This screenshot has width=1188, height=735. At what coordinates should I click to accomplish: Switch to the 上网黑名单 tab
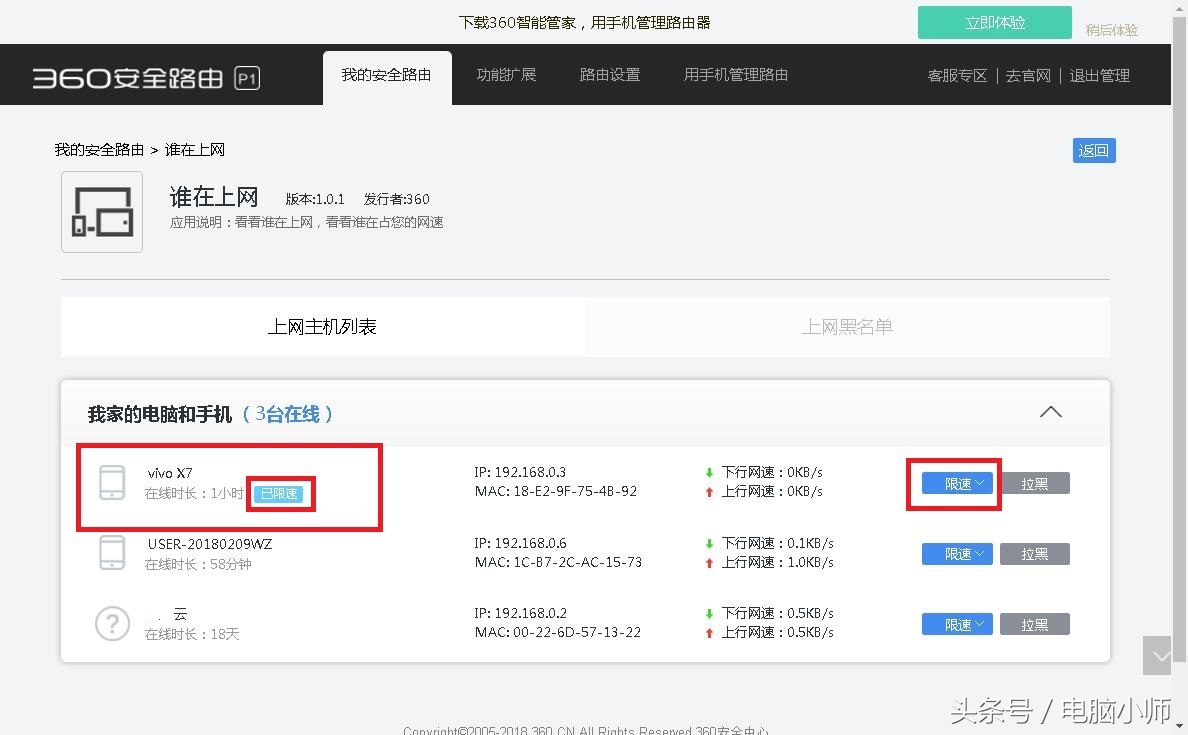pyautogui.click(x=847, y=326)
